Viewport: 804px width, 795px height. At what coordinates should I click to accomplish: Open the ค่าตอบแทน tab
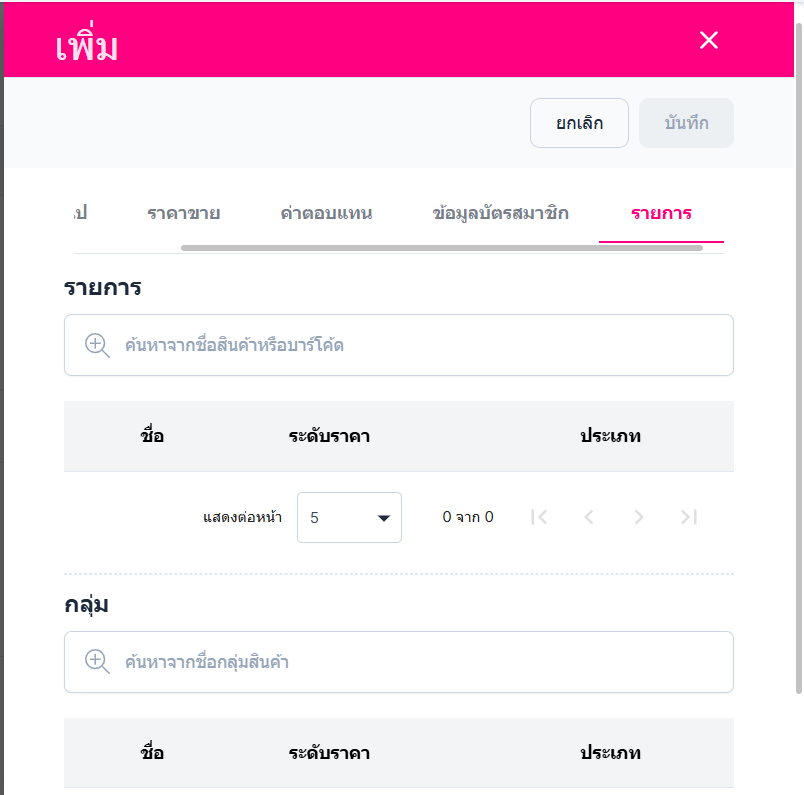pyautogui.click(x=327, y=213)
